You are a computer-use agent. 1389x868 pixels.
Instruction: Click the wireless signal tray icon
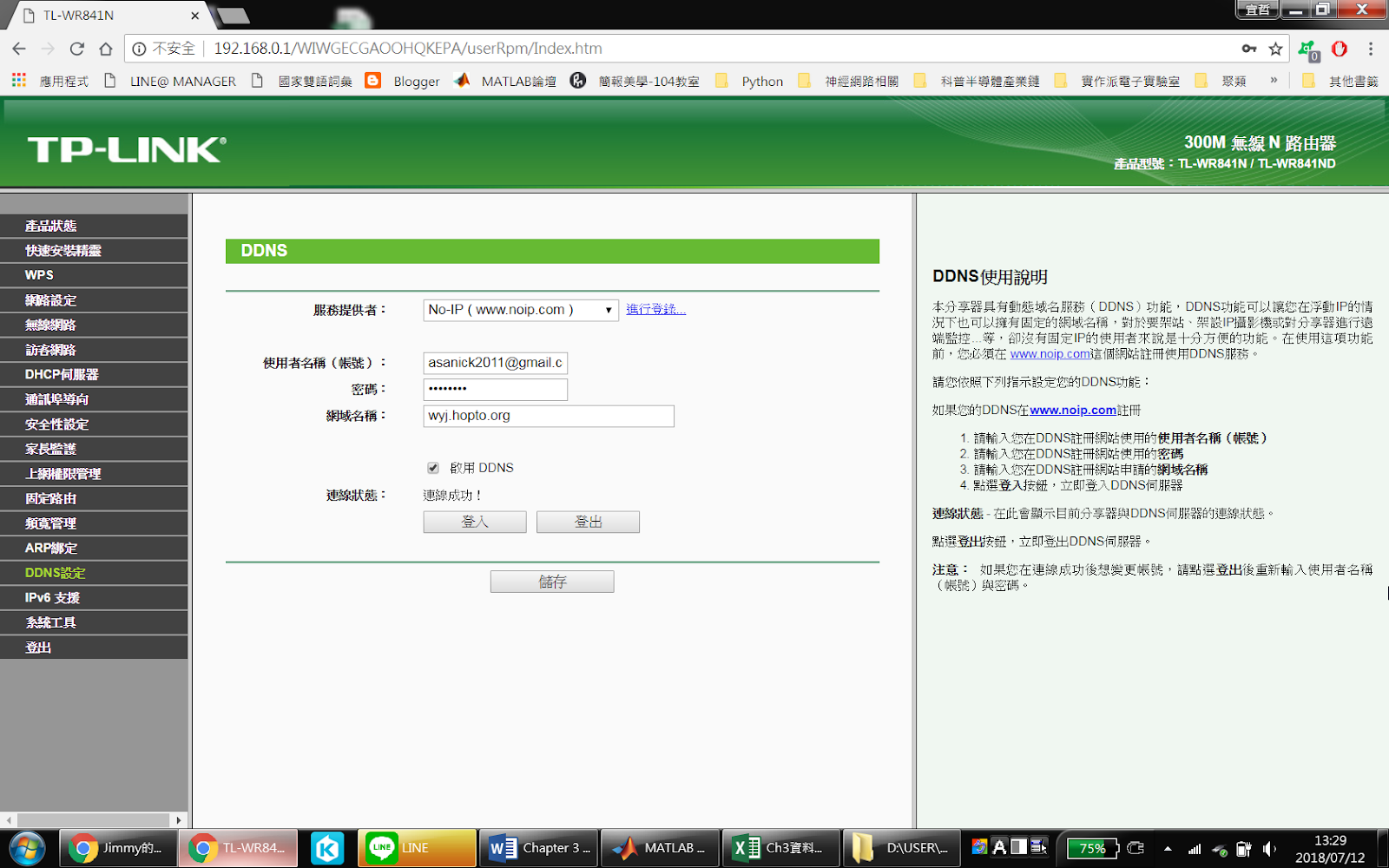1195,848
